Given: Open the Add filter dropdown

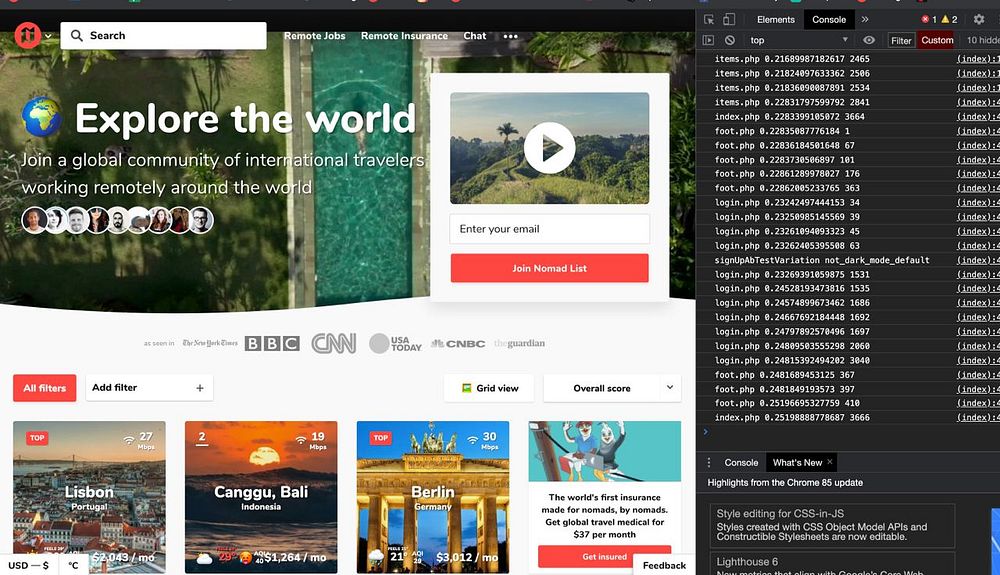Looking at the screenshot, I should coord(149,388).
